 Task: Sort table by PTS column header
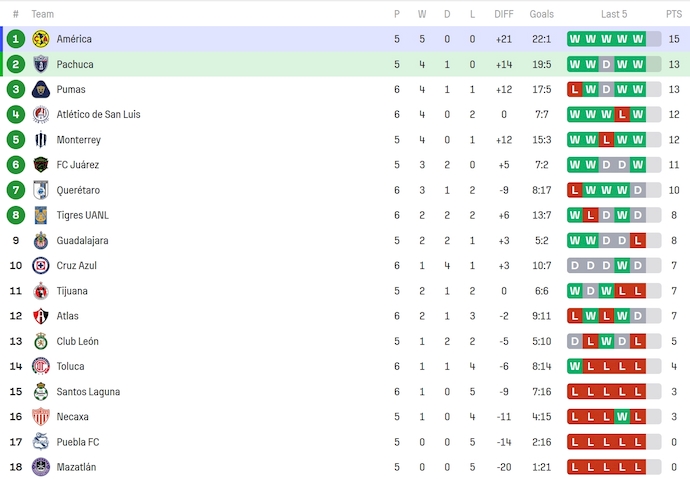(x=674, y=14)
